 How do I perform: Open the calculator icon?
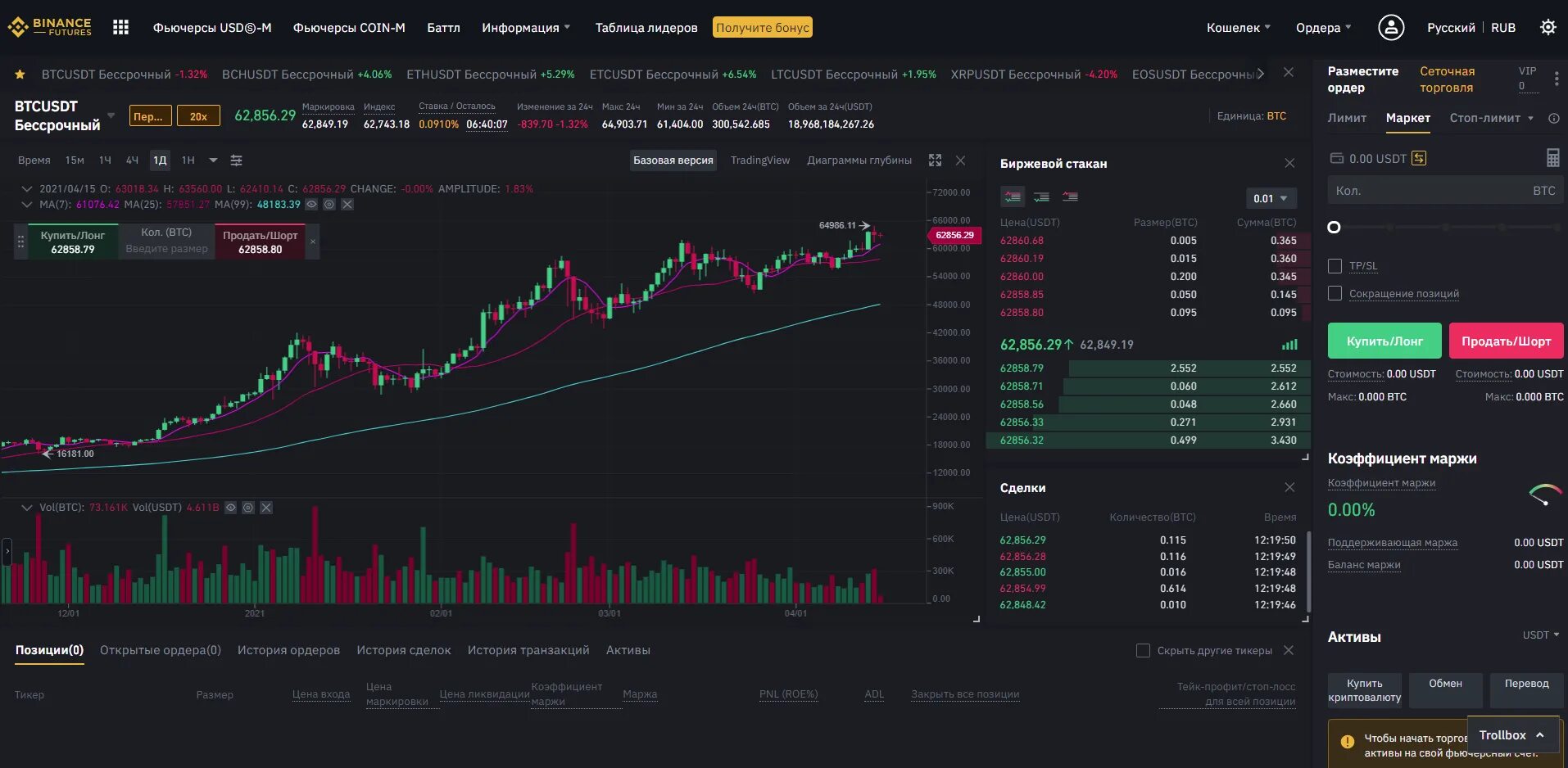[x=1552, y=157]
